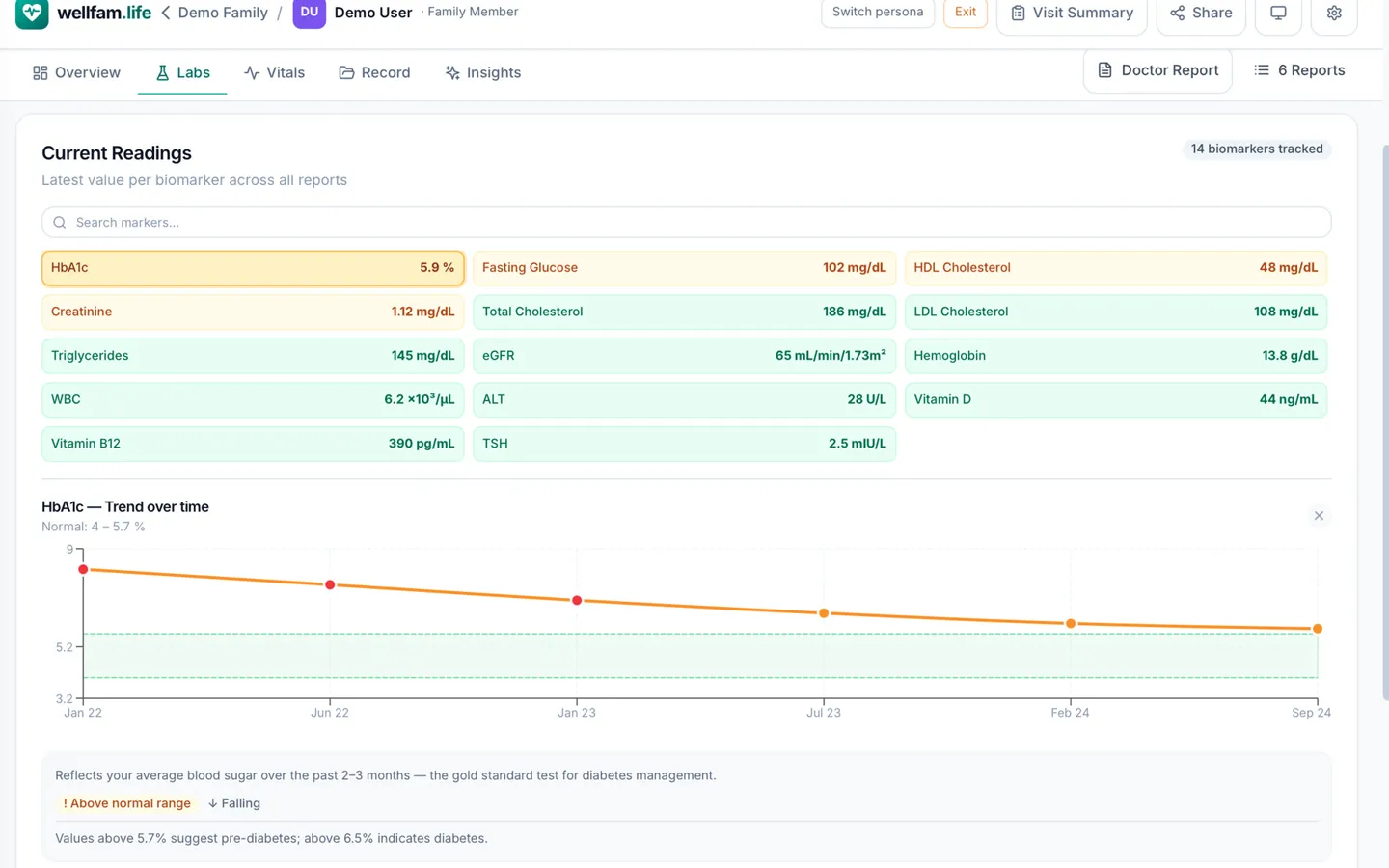
Task: Generate the Doctor Report
Action: pos(1157,70)
